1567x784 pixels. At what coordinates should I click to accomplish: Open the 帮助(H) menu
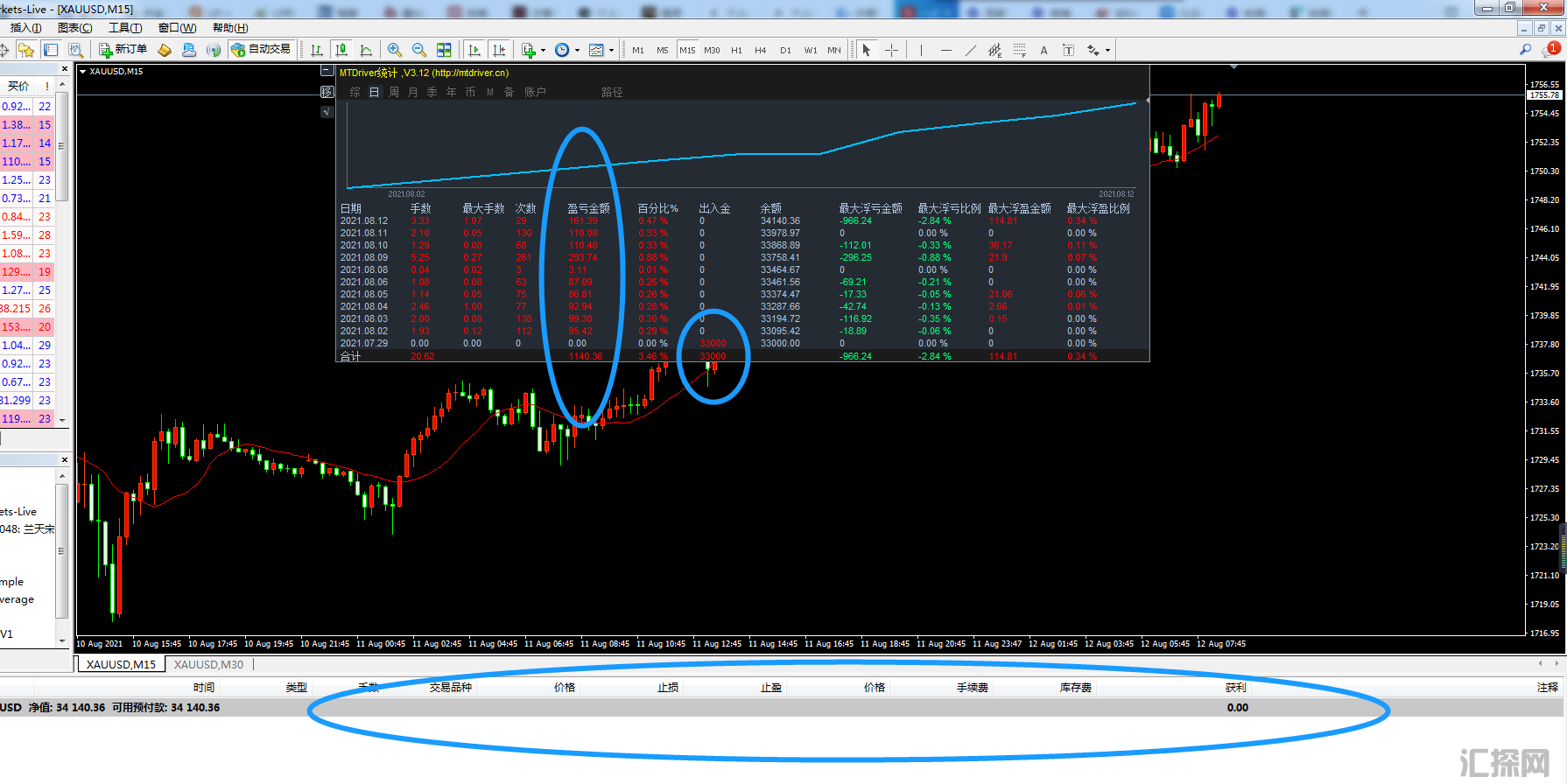230,28
